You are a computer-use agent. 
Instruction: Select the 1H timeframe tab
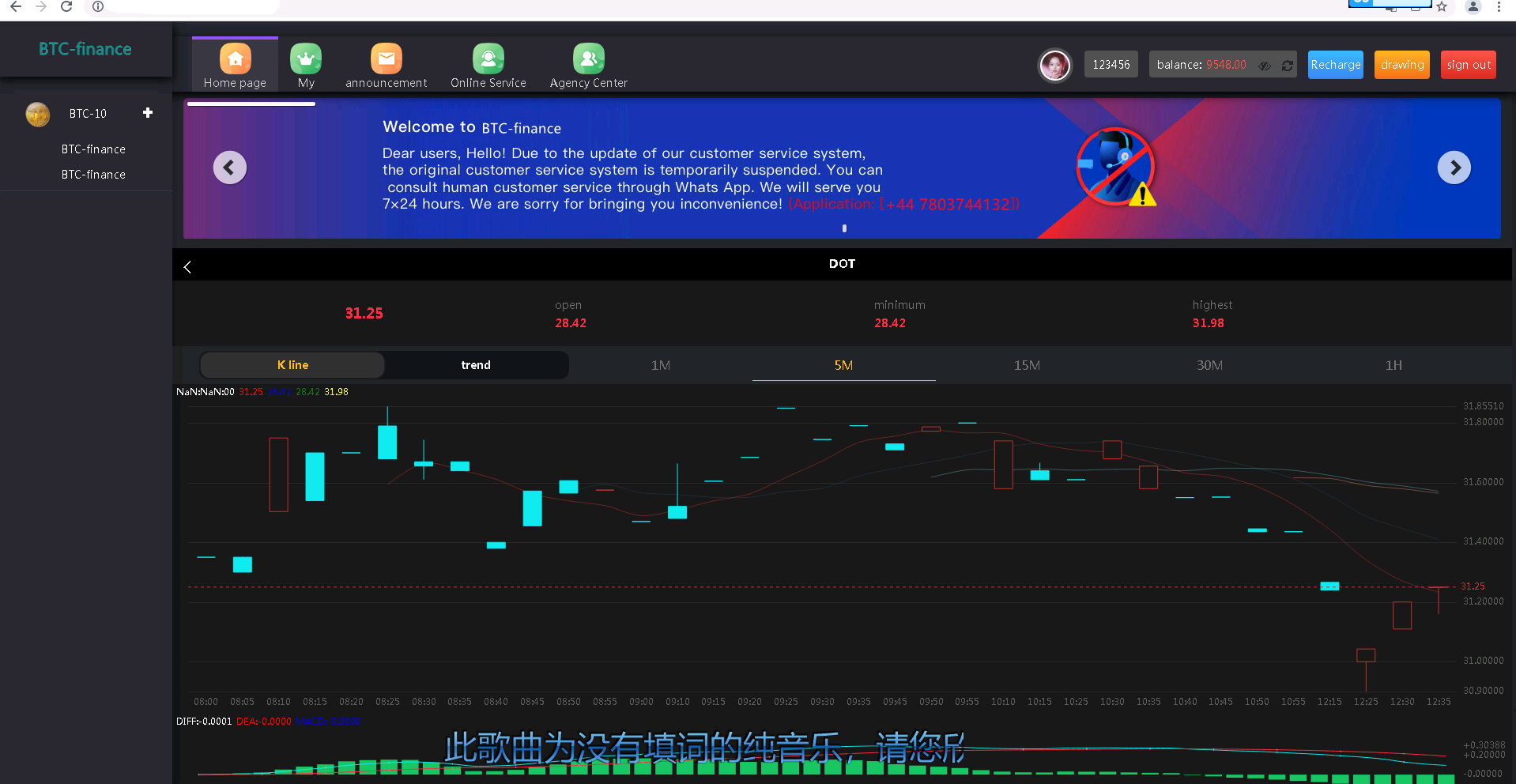[1393, 365]
